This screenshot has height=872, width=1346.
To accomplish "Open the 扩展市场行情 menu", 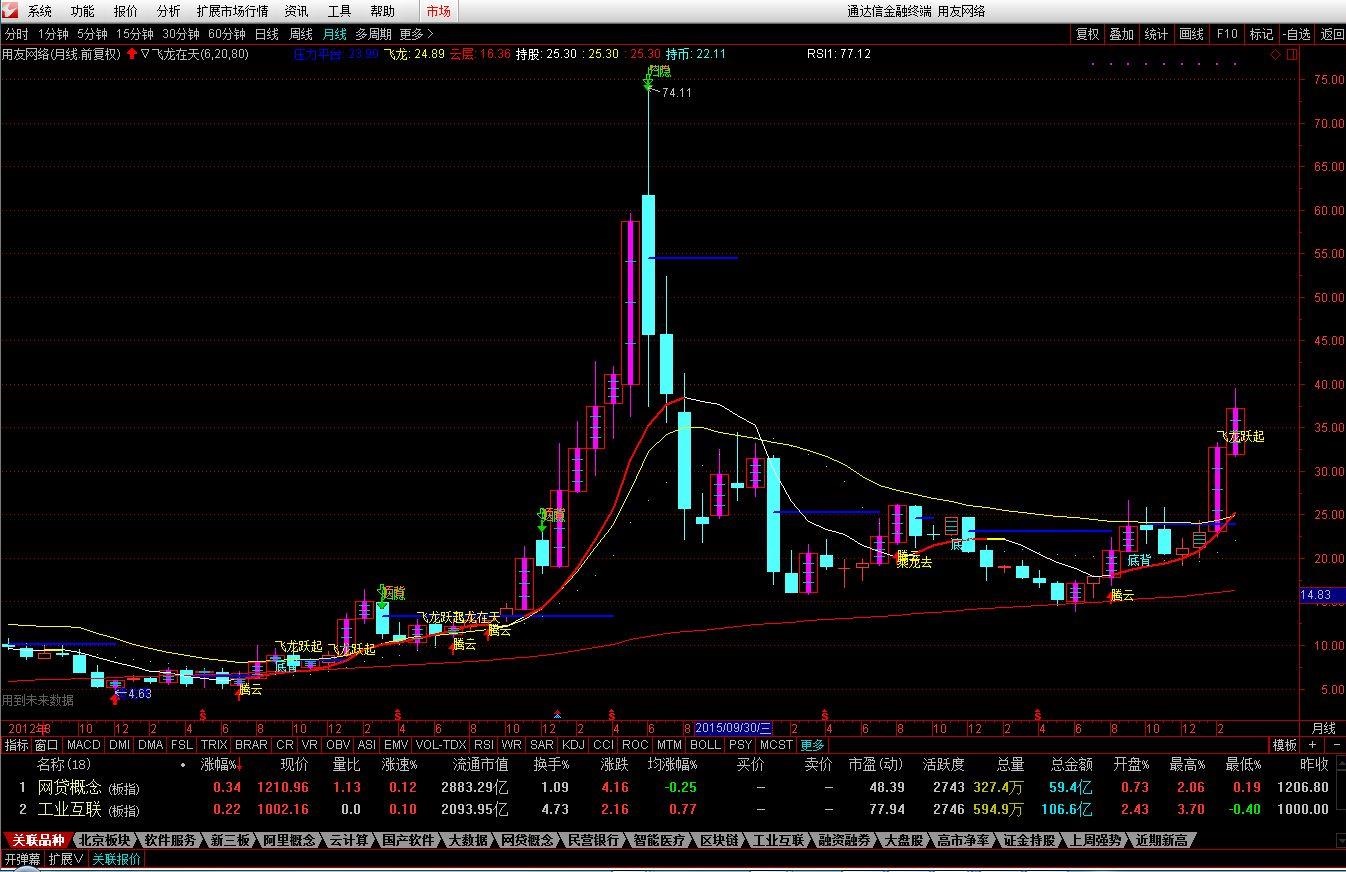I will pyautogui.click(x=233, y=11).
